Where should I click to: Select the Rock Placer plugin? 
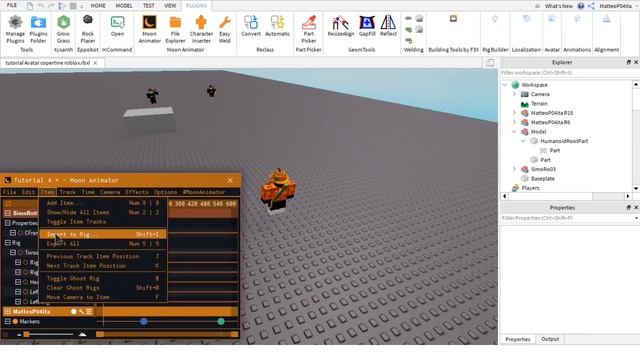(88, 29)
